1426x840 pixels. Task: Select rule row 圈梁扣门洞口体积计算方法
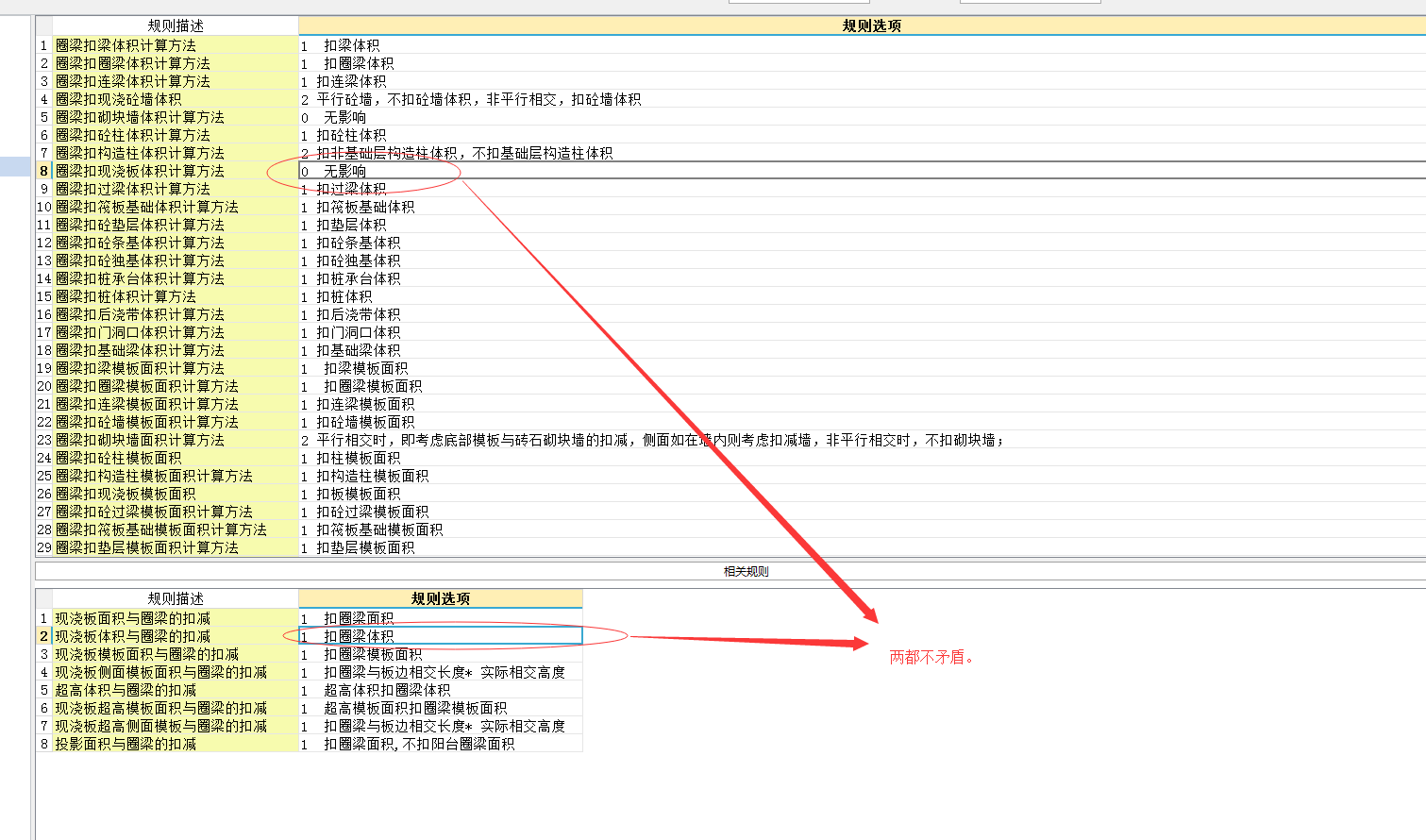[176, 332]
